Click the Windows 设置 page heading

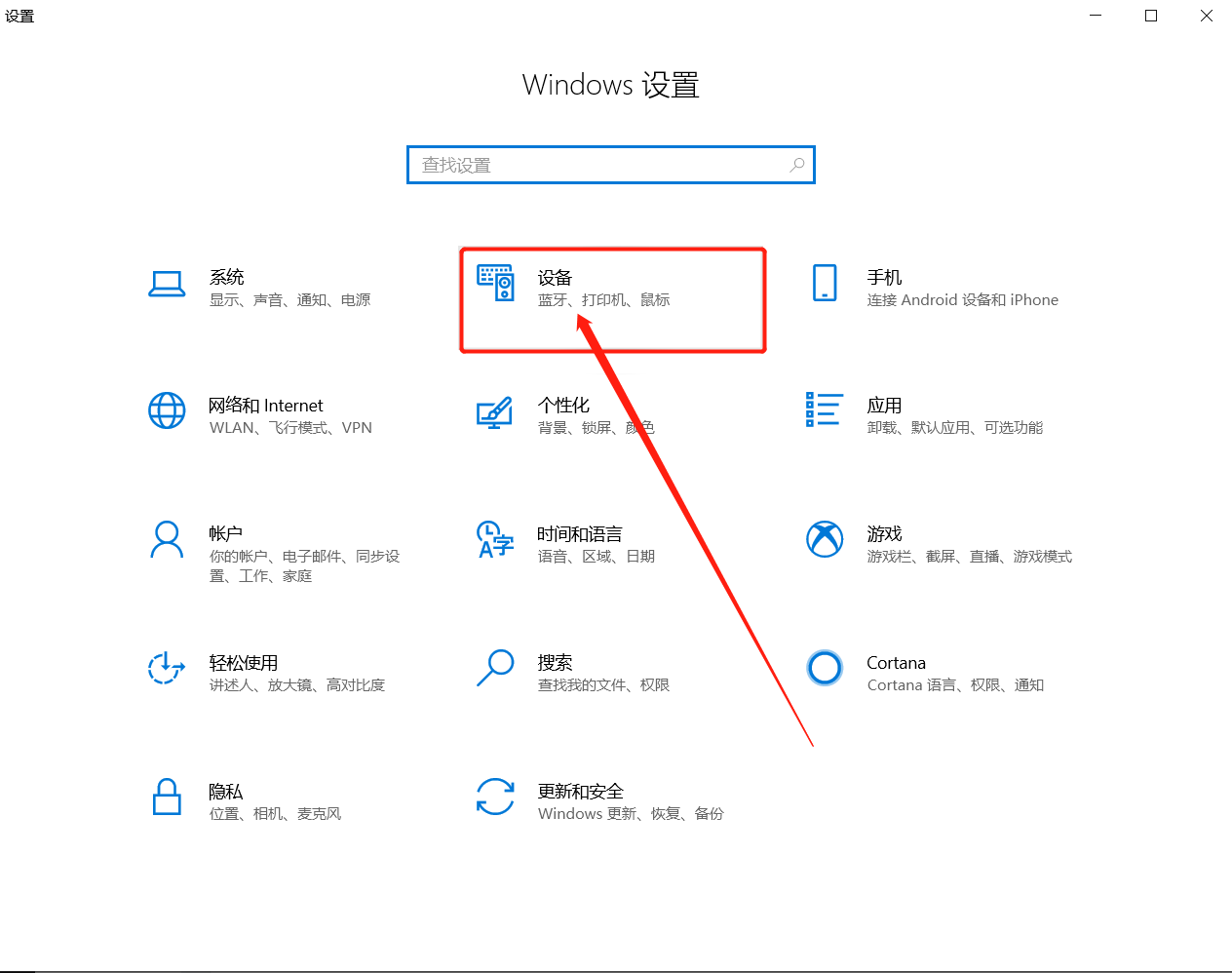[x=611, y=85]
